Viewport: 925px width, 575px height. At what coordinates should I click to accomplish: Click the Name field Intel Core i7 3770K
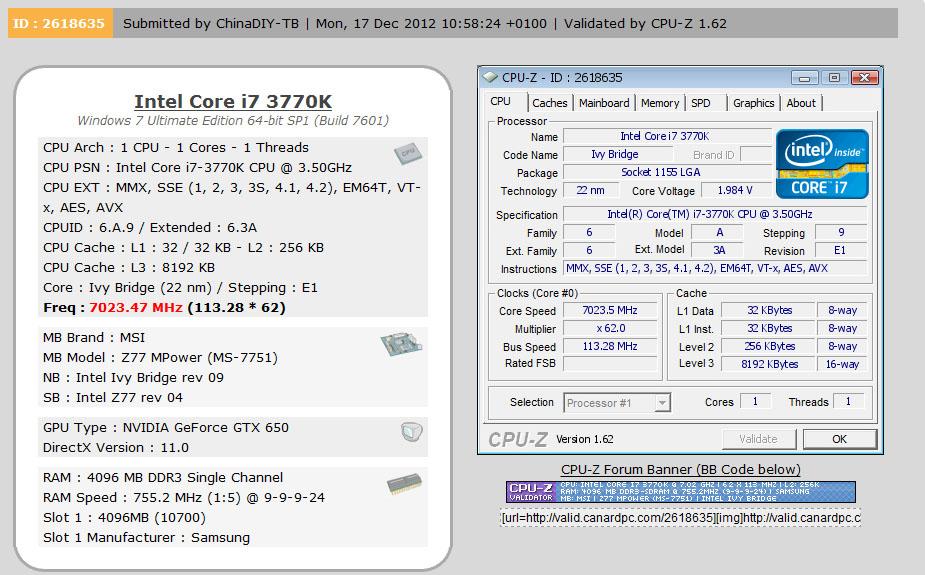[667, 136]
